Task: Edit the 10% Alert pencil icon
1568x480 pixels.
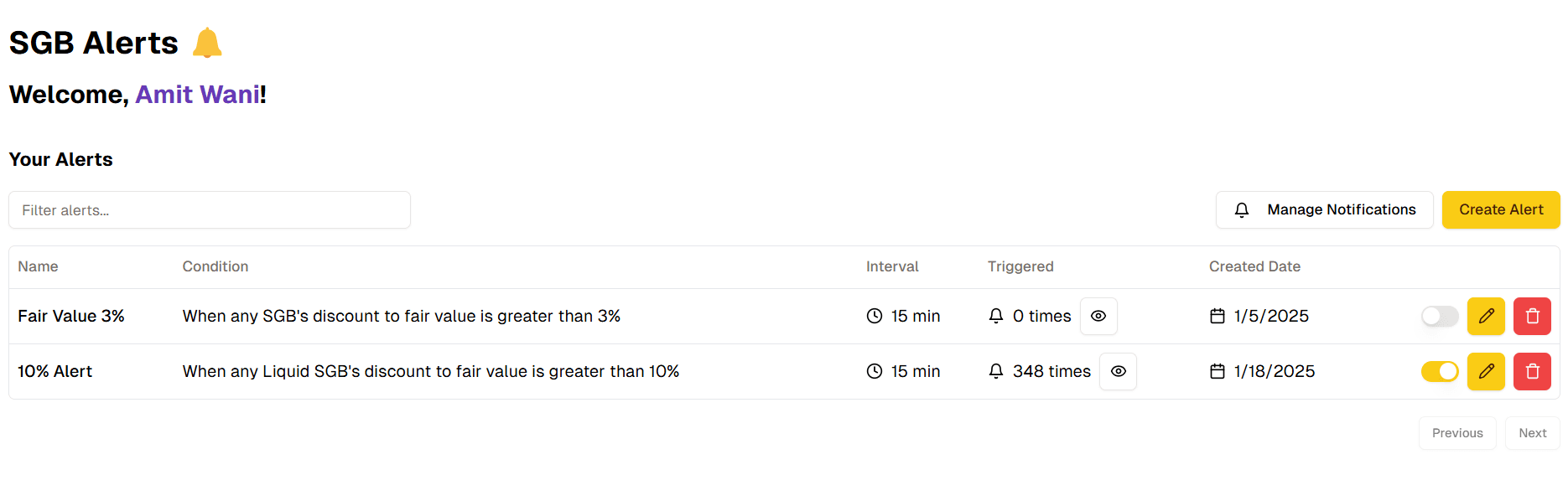Action: (x=1486, y=371)
